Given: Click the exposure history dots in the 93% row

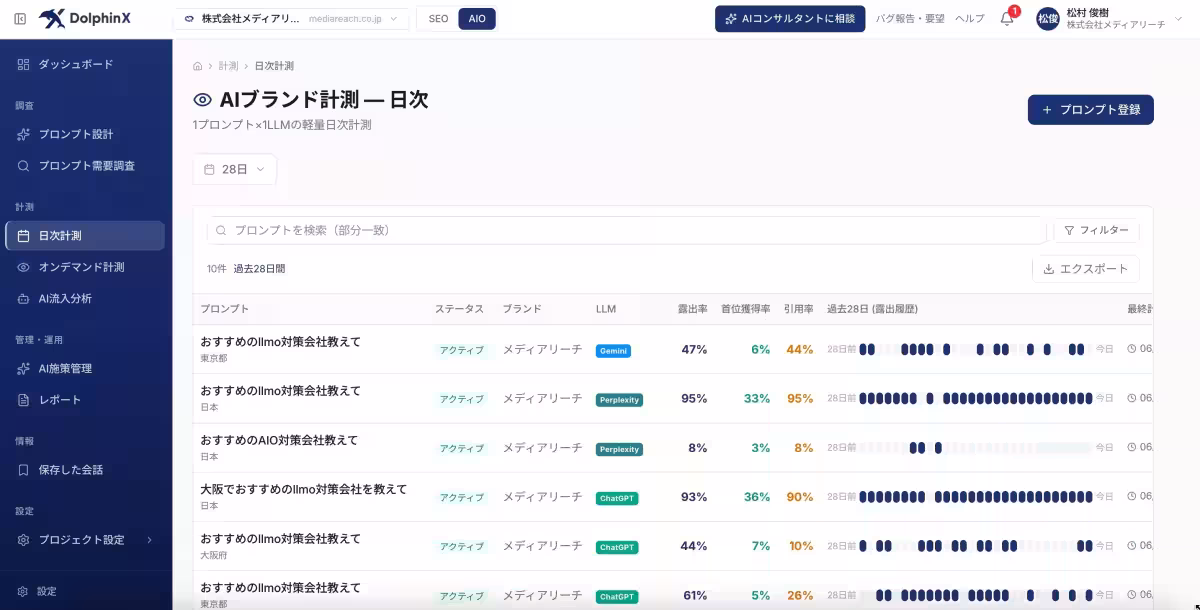Looking at the screenshot, I should tap(975, 497).
